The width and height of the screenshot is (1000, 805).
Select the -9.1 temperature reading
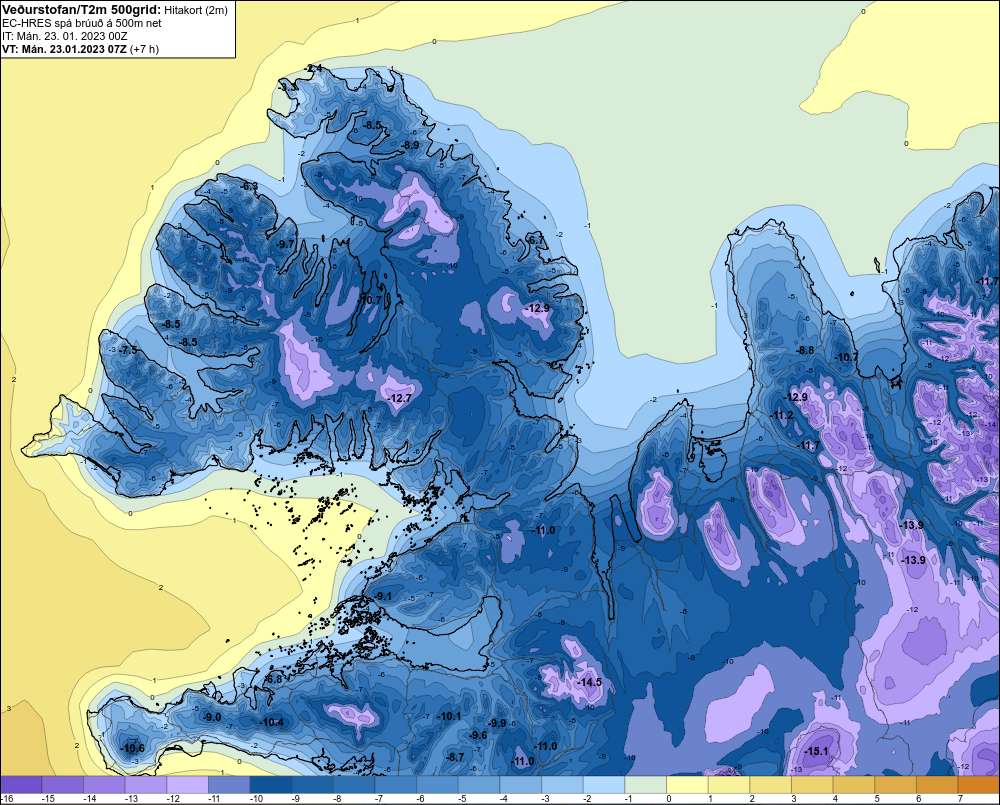(x=383, y=596)
